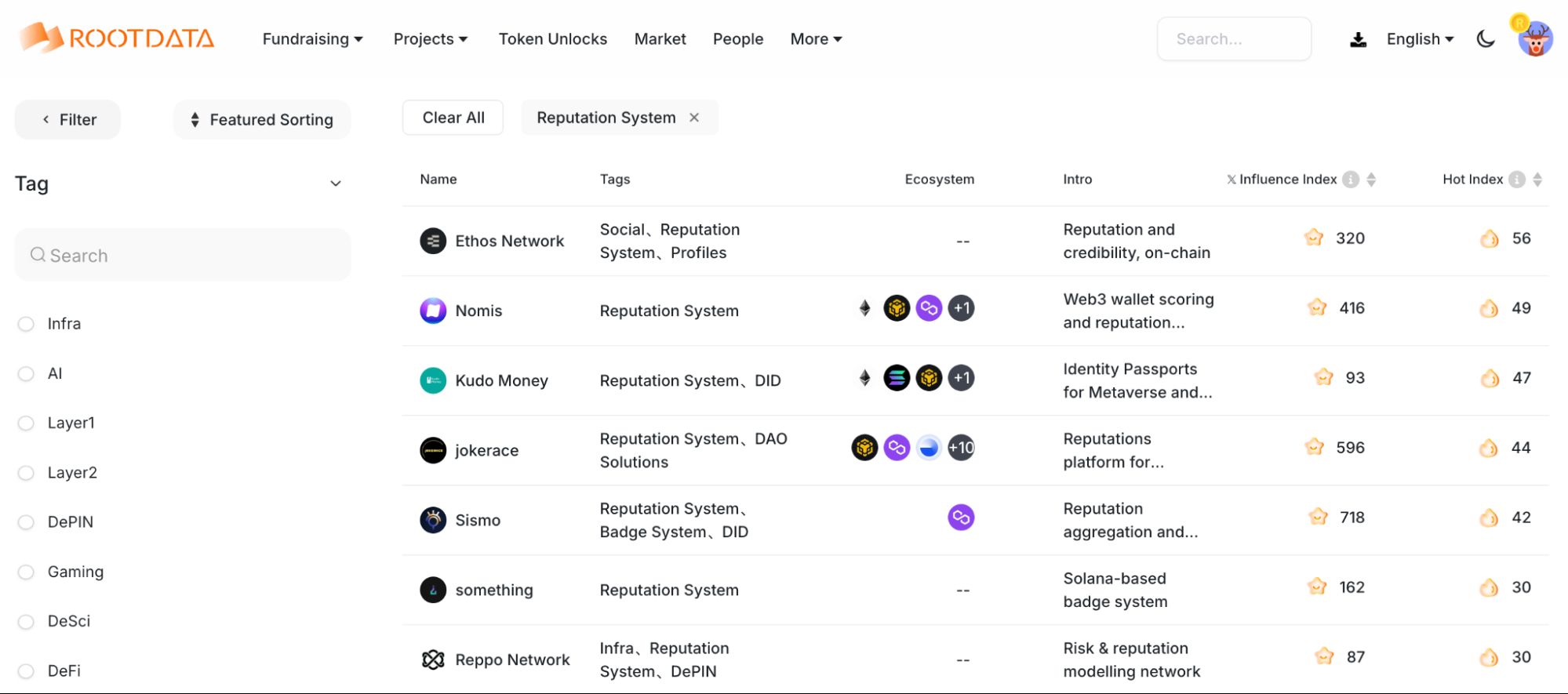The width and height of the screenshot is (1568, 694).
Task: Select the Layer2 tag option
Action: (26, 473)
